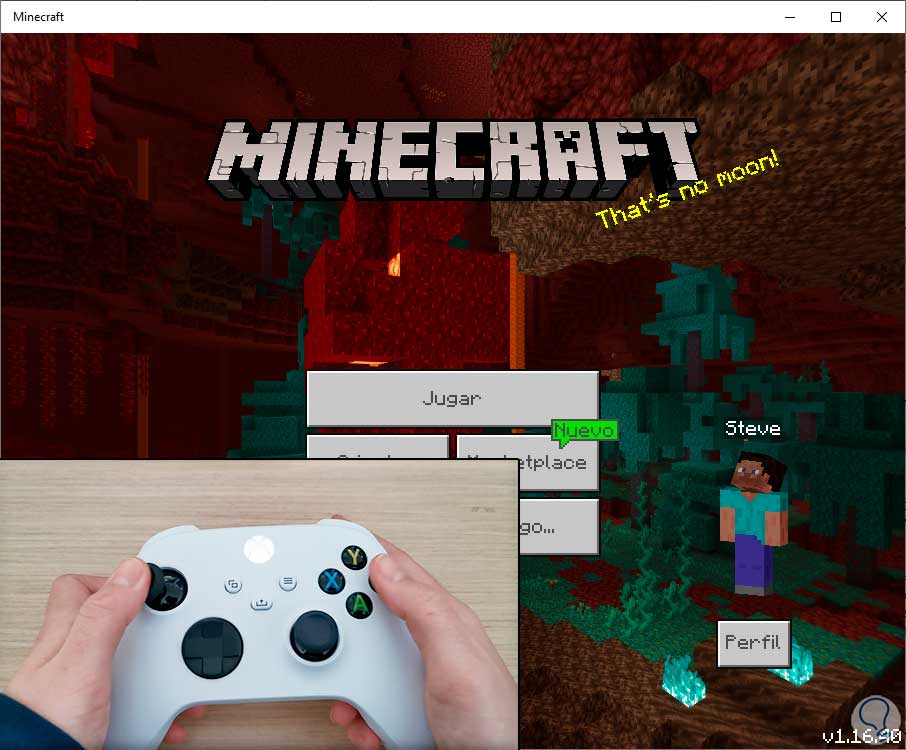Start the game with the Jugar button

pyautogui.click(x=452, y=399)
